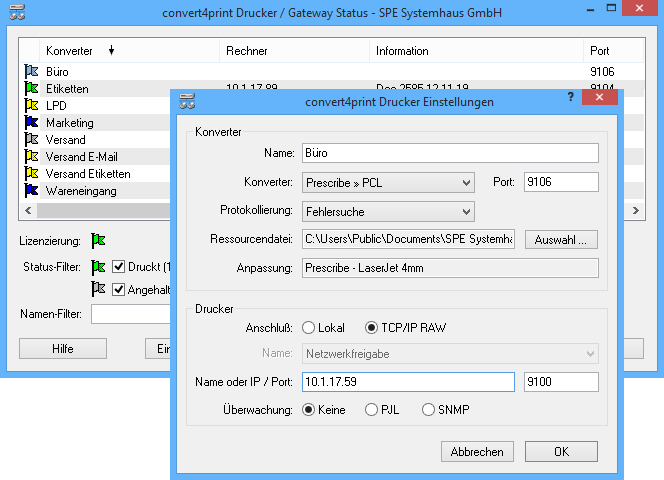Toggle the Angehalten status filter checkbox
The height and width of the screenshot is (480, 664).
[x=118, y=289]
